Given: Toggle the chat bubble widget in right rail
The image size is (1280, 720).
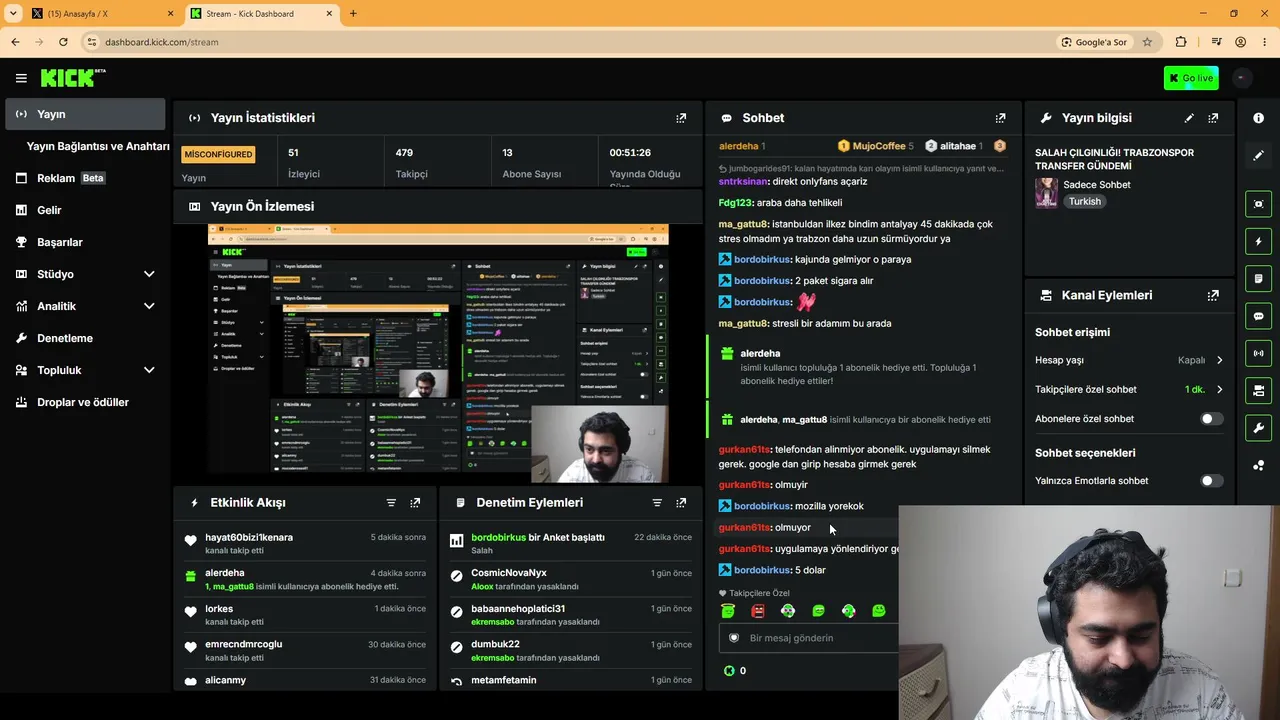Looking at the screenshot, I should (x=1258, y=316).
